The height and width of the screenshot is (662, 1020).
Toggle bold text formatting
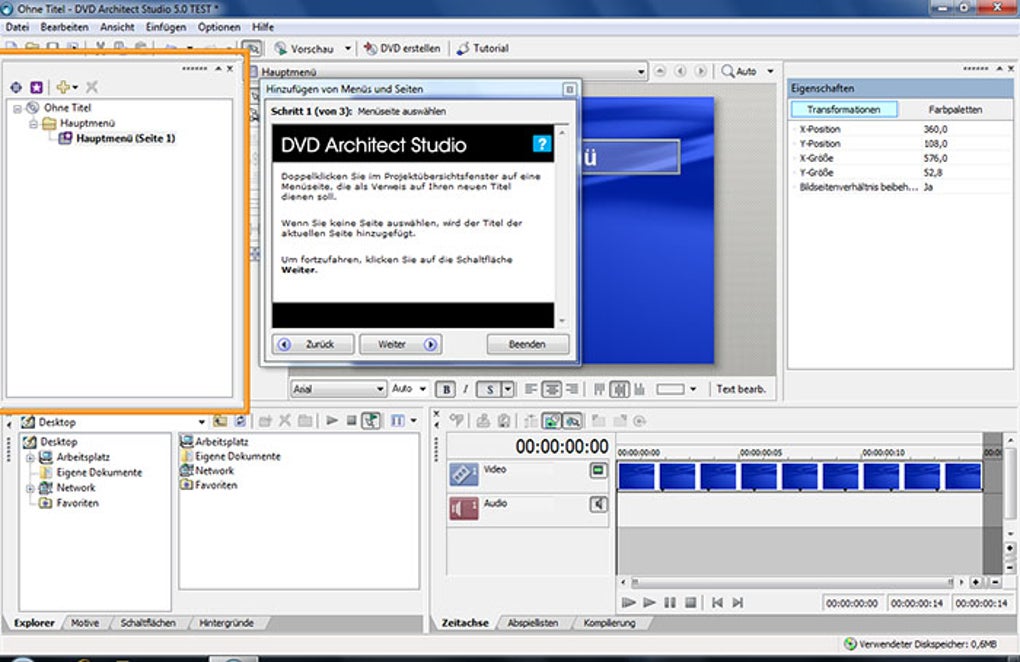[446, 389]
